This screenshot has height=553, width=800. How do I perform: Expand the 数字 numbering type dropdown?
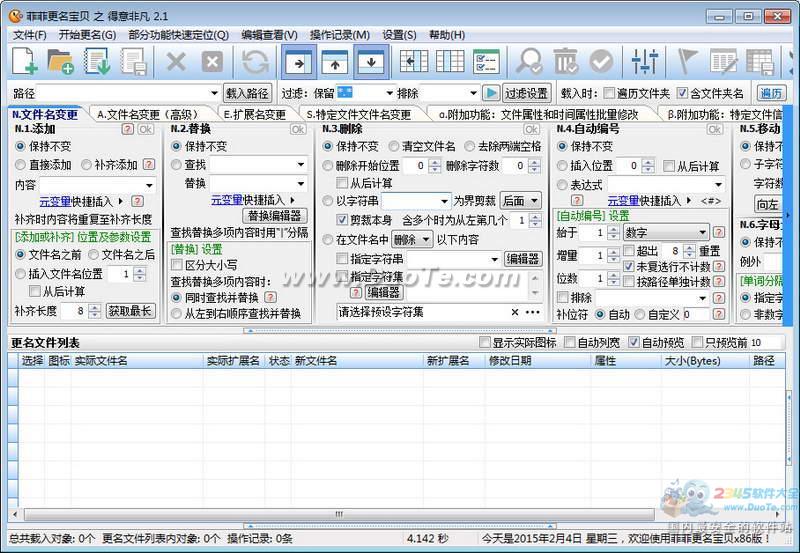pyautogui.click(x=702, y=232)
